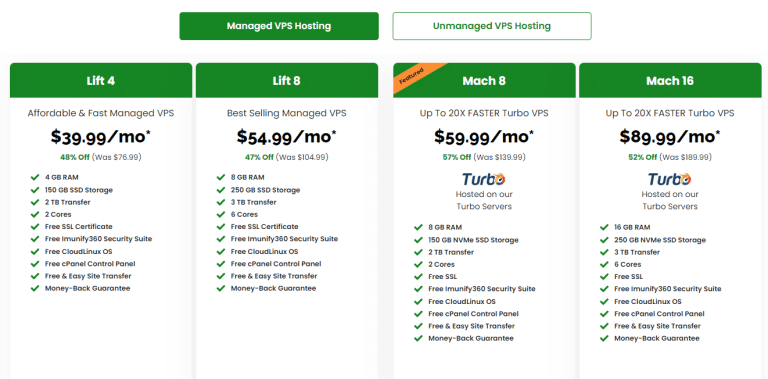Click the Turbo logo in Mach 16 plan
This screenshot has width=768, height=379.
pyautogui.click(x=670, y=179)
